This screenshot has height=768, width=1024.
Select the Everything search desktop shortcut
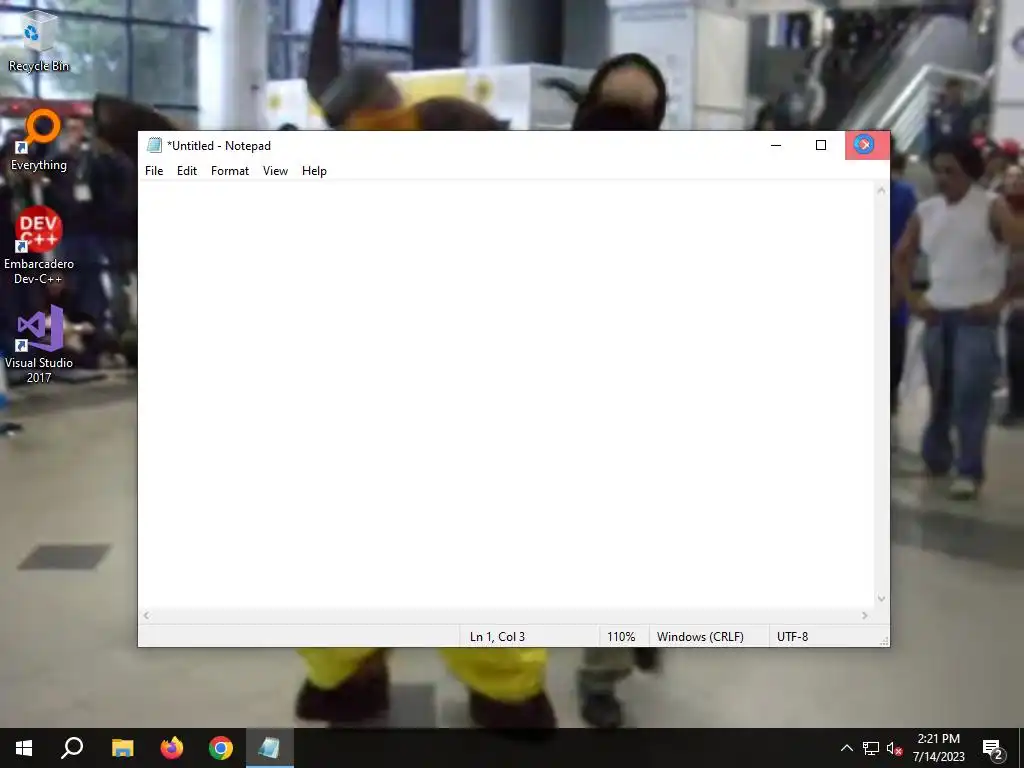point(39,140)
